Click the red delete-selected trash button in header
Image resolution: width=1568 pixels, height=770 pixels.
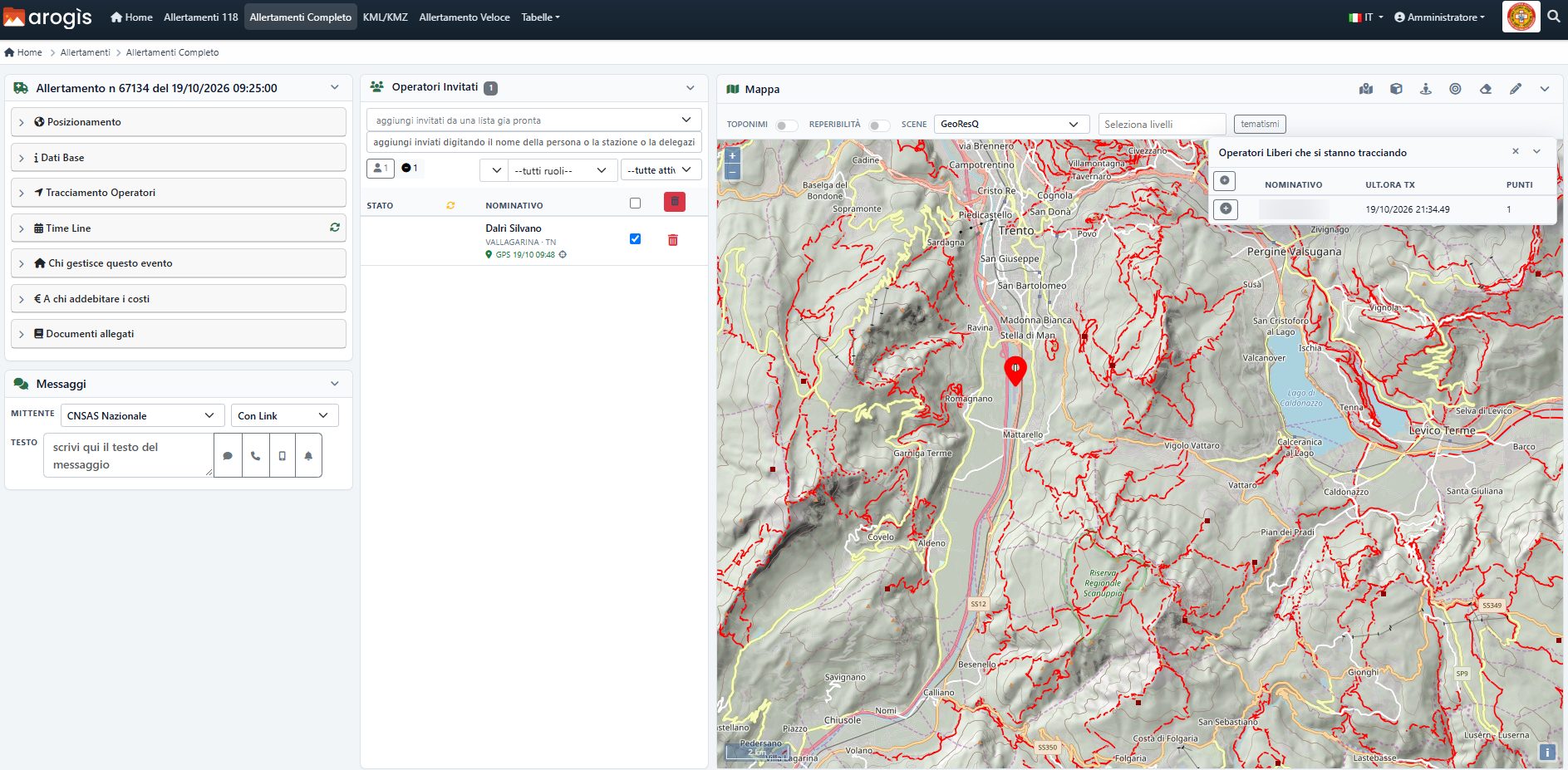[x=675, y=202]
